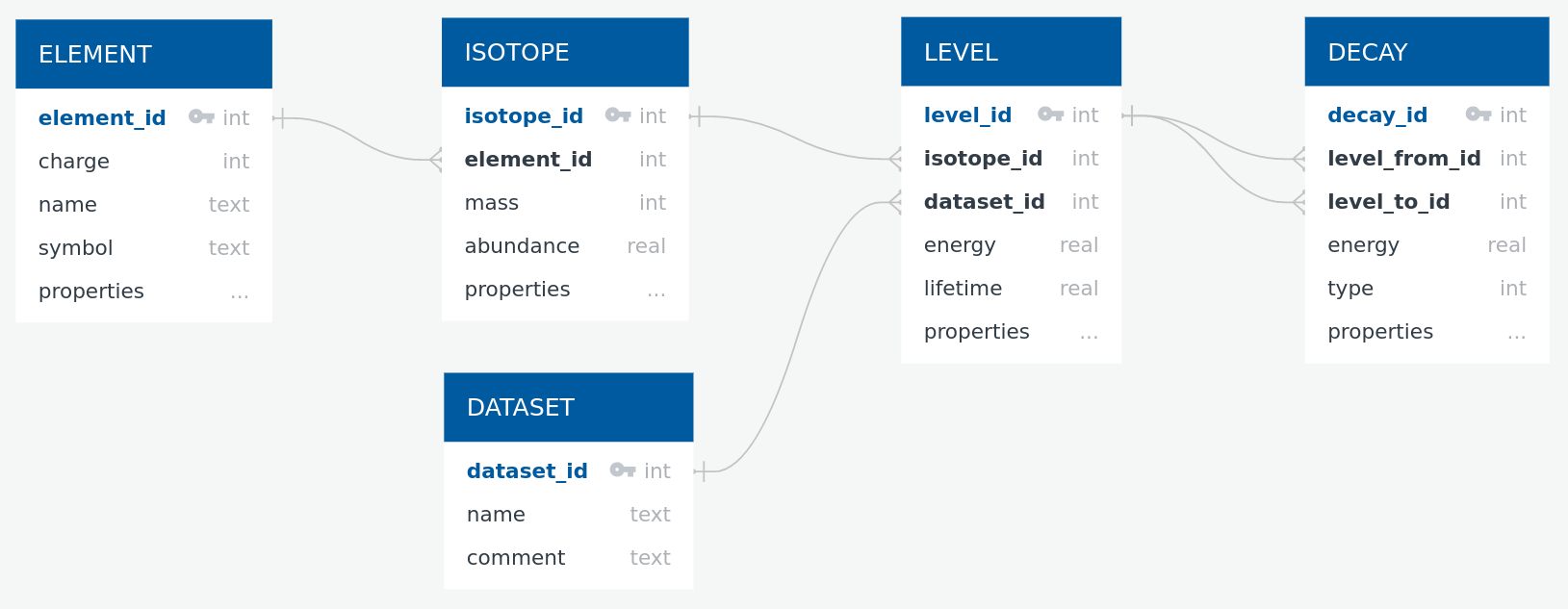This screenshot has width=1568, height=609.
Task: Select the DECAY table header
Action: point(1427,53)
